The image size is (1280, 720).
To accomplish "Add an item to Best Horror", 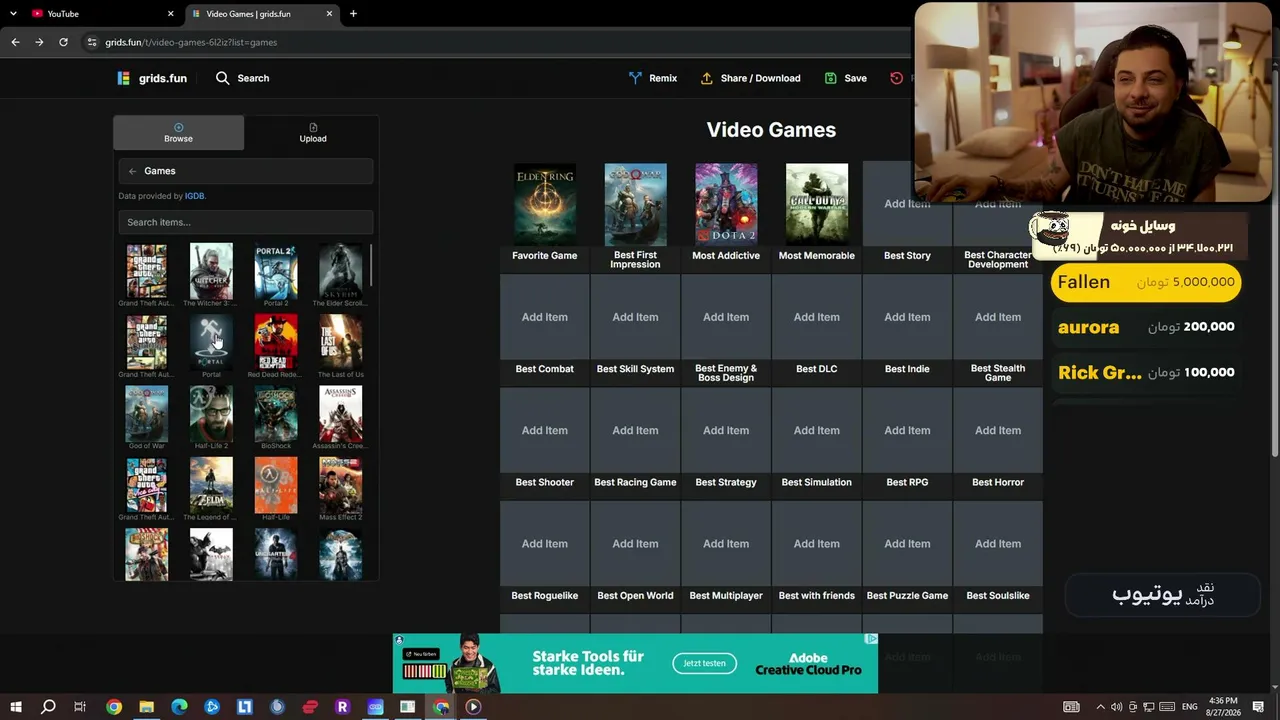I will tap(998, 430).
